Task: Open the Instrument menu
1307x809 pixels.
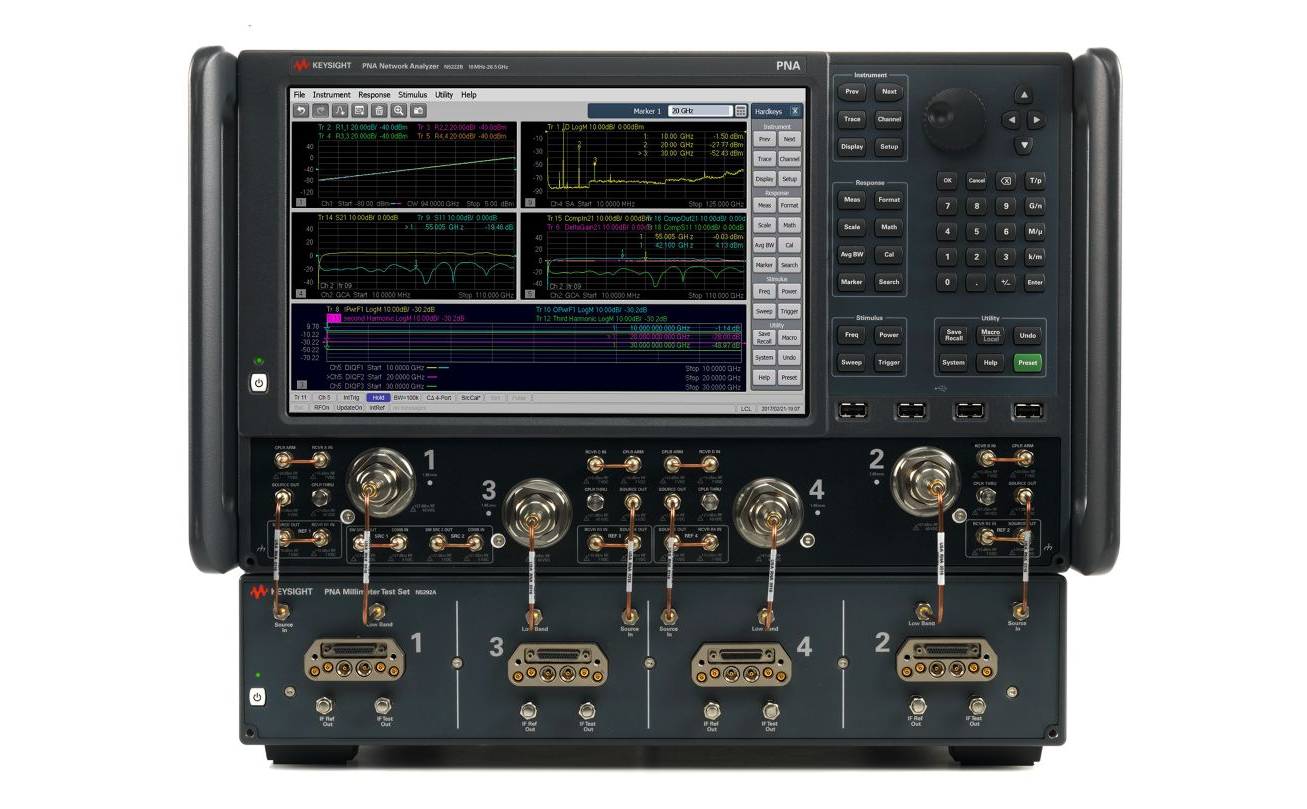Action: [x=332, y=95]
